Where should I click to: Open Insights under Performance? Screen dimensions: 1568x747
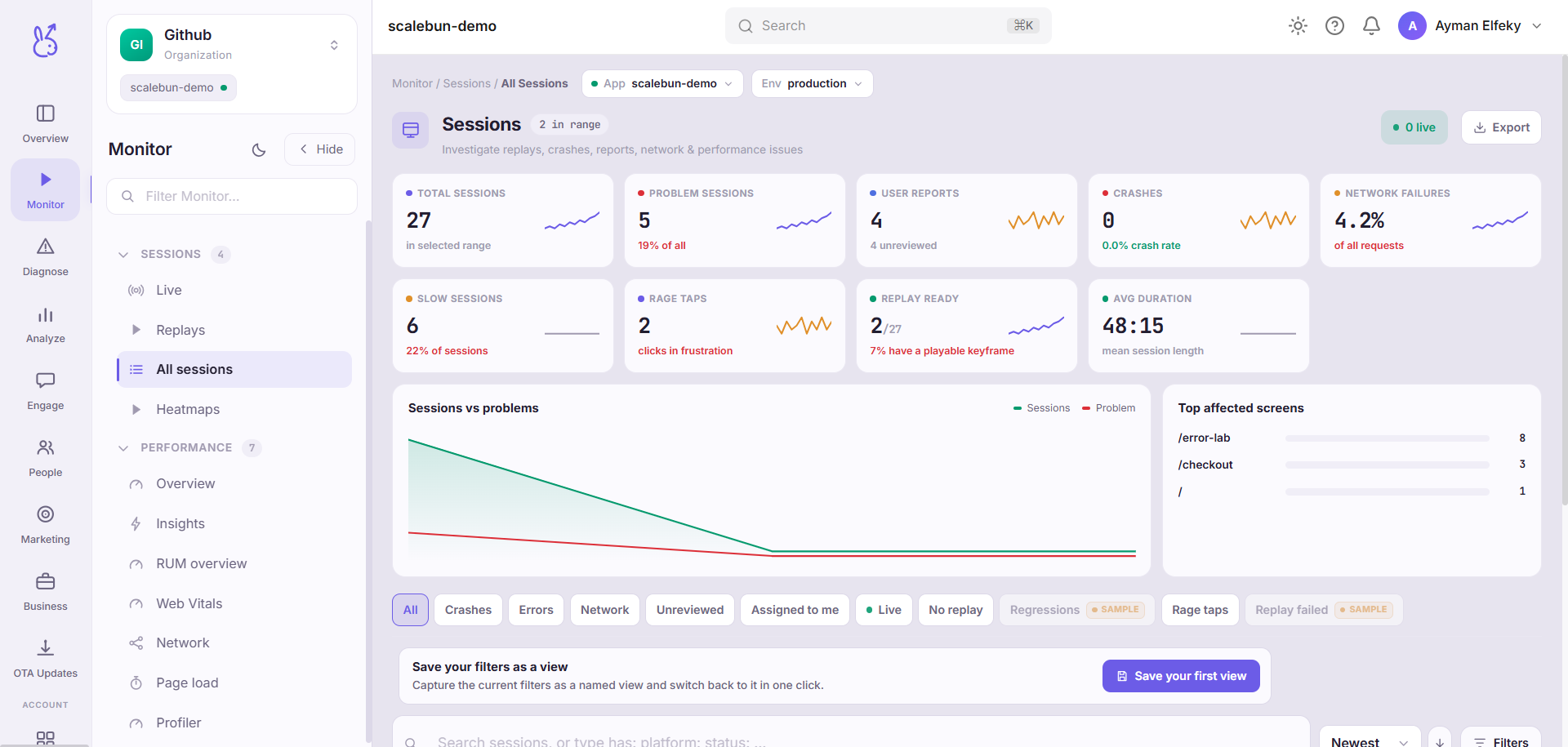pyautogui.click(x=234, y=523)
